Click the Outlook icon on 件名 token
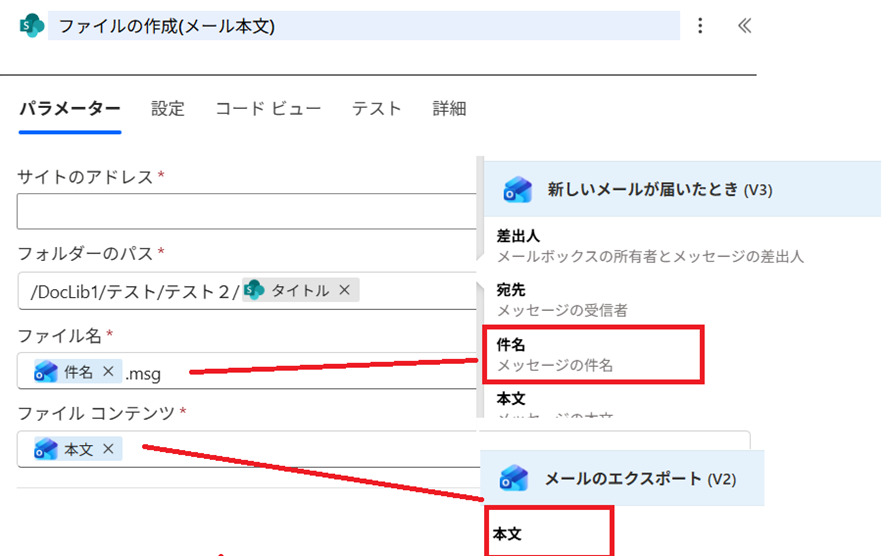Viewport: 885px width, 556px height. [46, 372]
